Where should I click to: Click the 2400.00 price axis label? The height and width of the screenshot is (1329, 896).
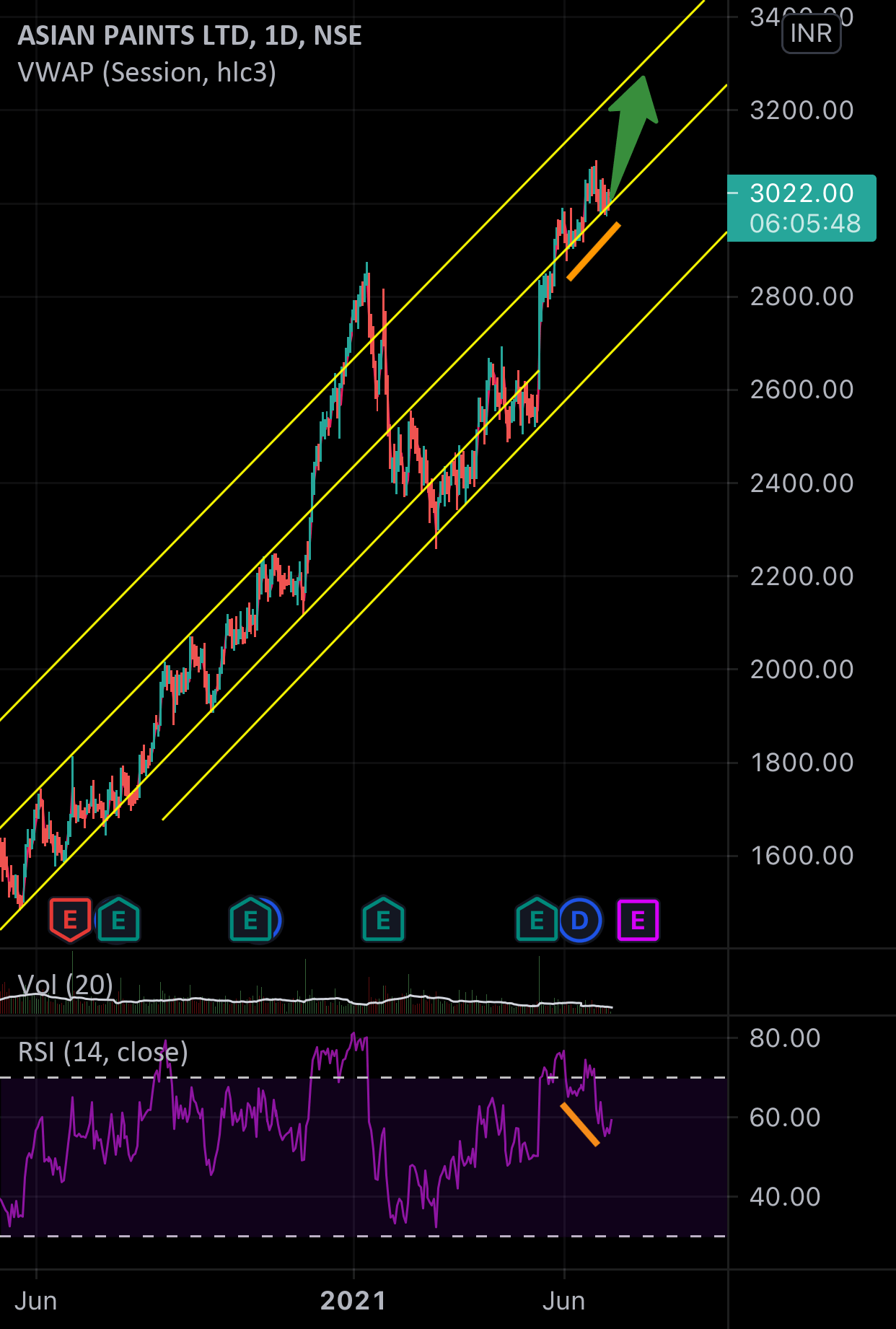click(801, 483)
